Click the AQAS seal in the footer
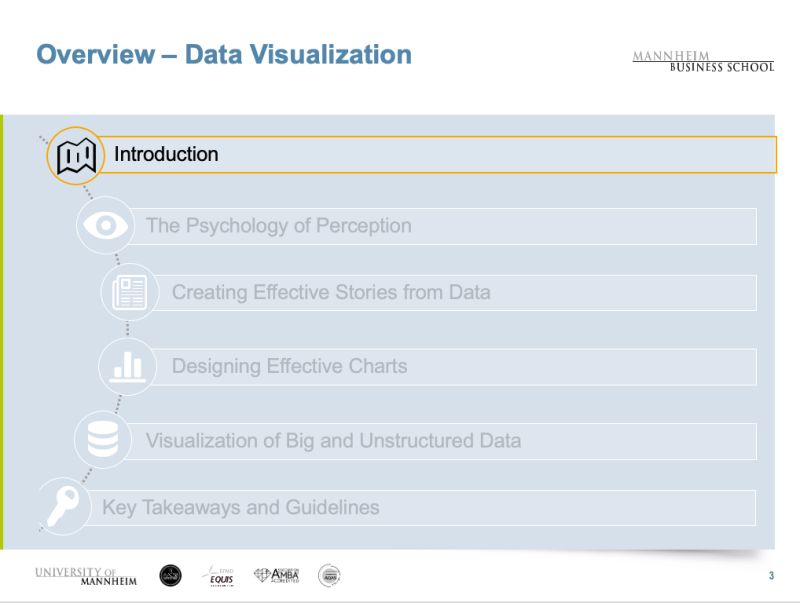This screenshot has height=603, width=800. (x=330, y=574)
